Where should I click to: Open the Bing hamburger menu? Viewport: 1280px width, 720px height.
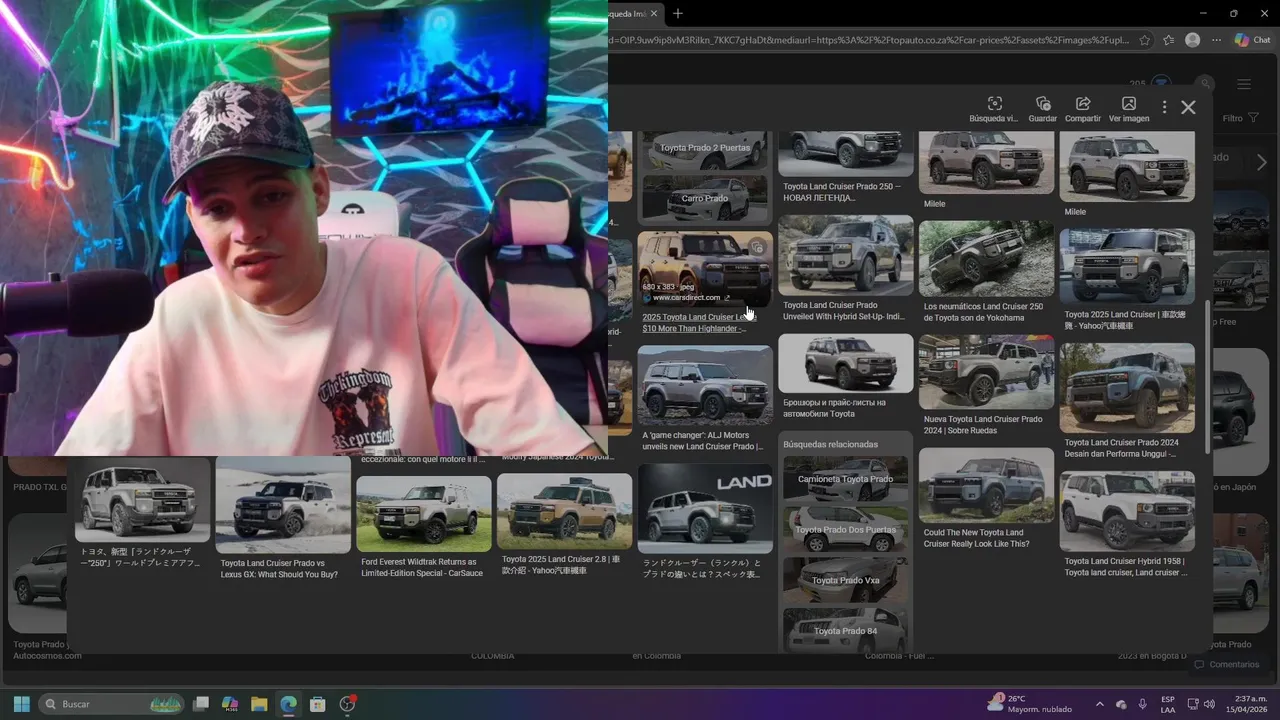[x=1244, y=84]
